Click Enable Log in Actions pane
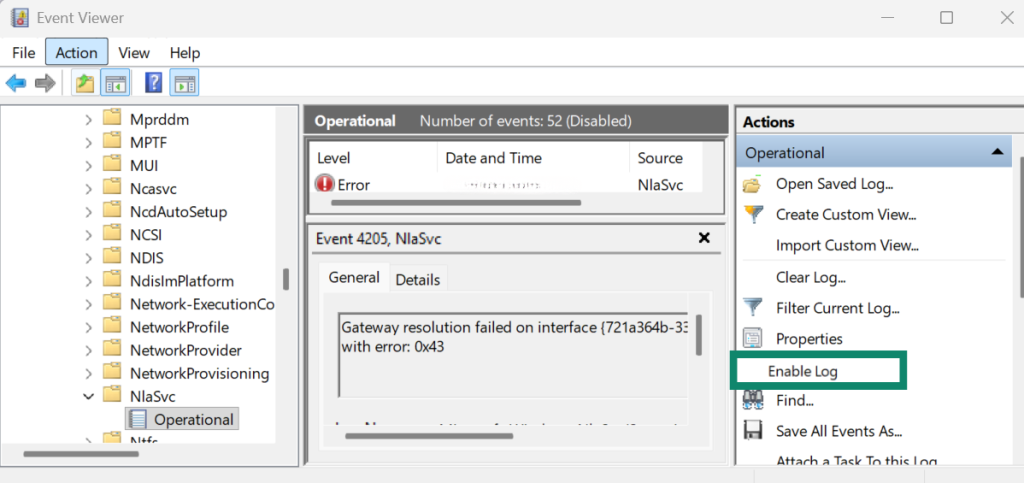 point(802,371)
